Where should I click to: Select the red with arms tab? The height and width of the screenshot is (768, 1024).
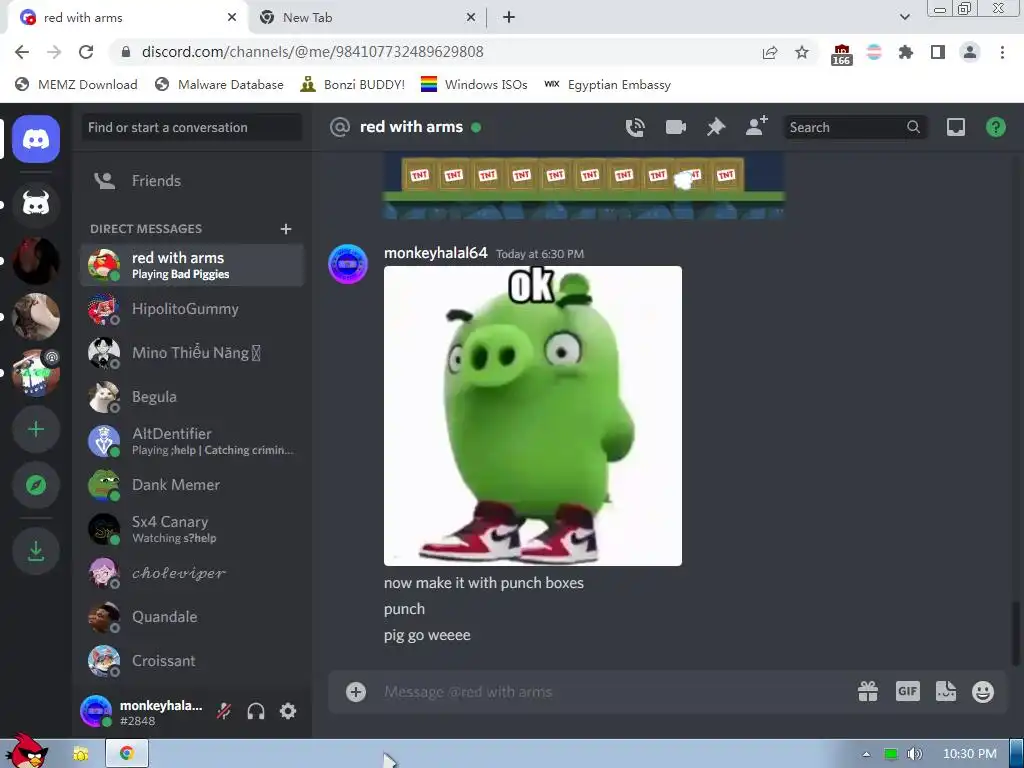pyautogui.click(x=127, y=18)
